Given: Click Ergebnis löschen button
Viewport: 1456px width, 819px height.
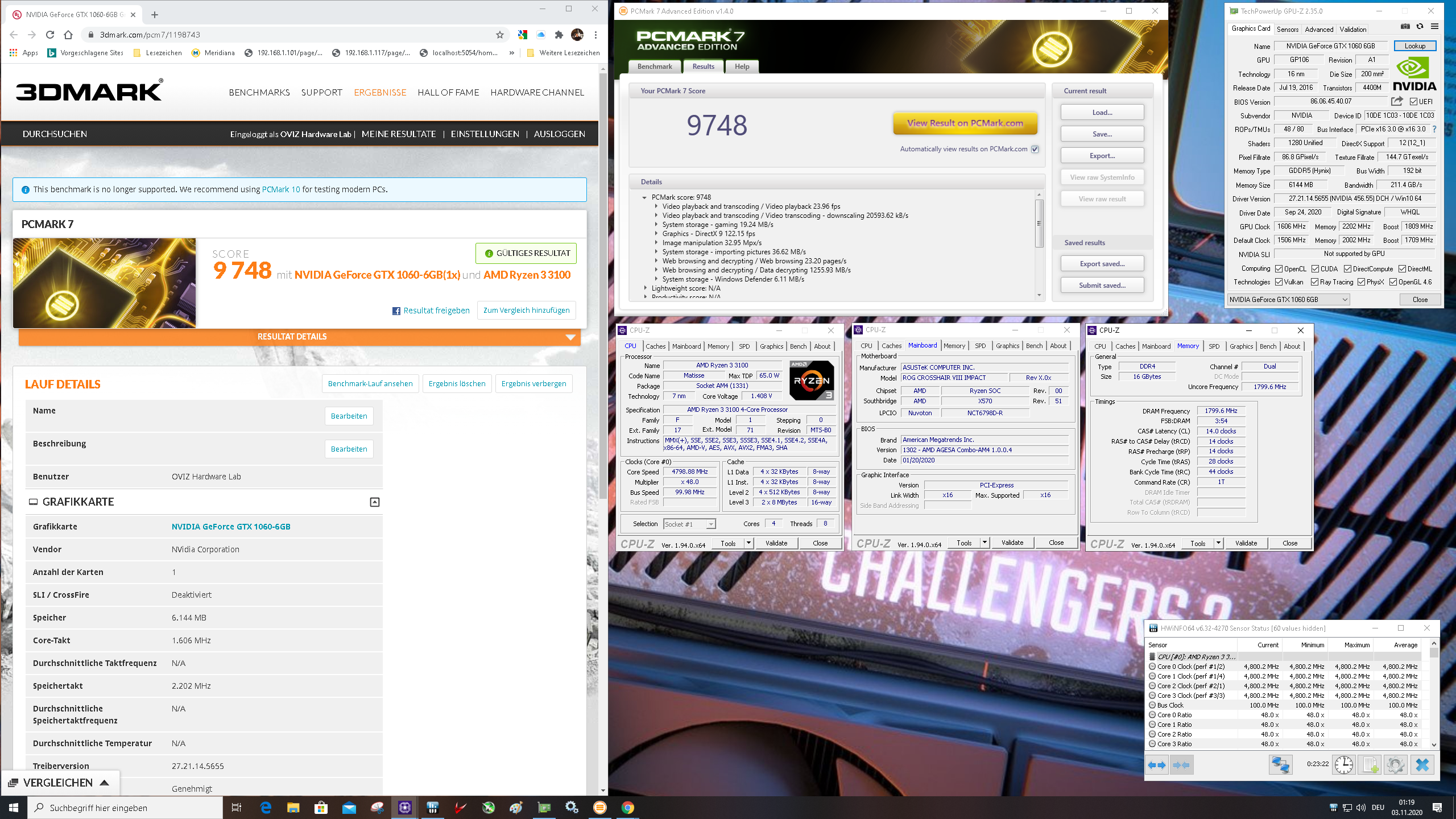Looking at the screenshot, I should click(x=457, y=384).
